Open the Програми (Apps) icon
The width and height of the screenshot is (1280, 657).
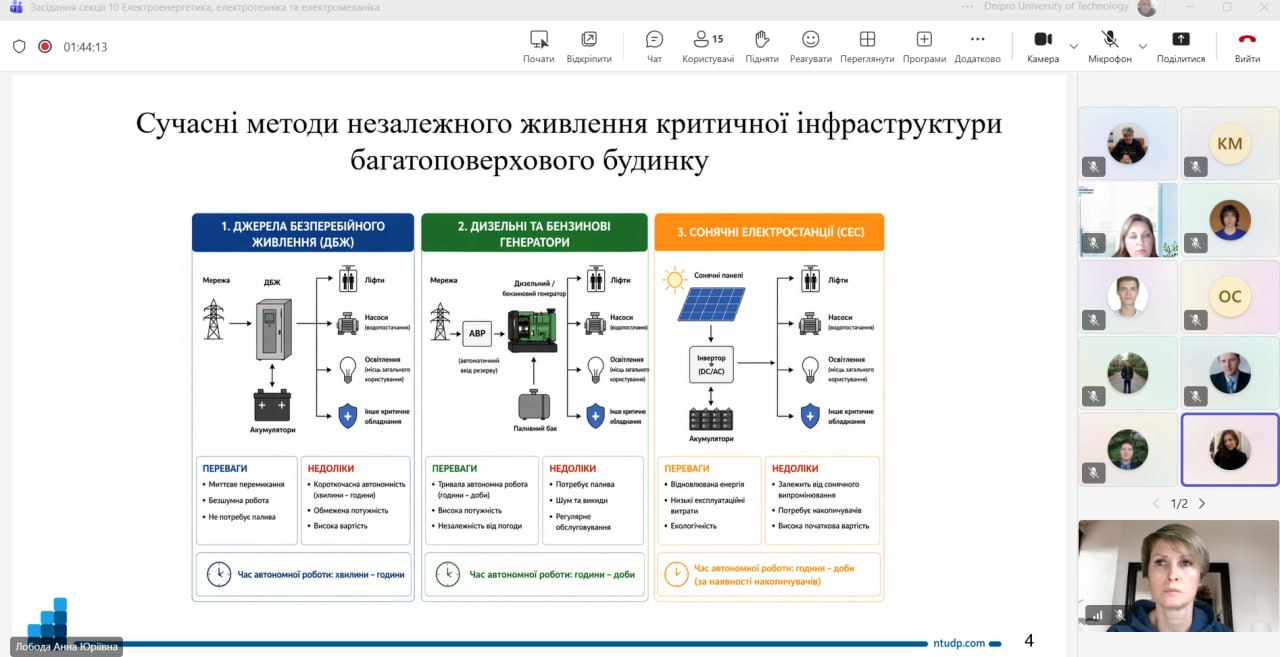[x=924, y=45]
